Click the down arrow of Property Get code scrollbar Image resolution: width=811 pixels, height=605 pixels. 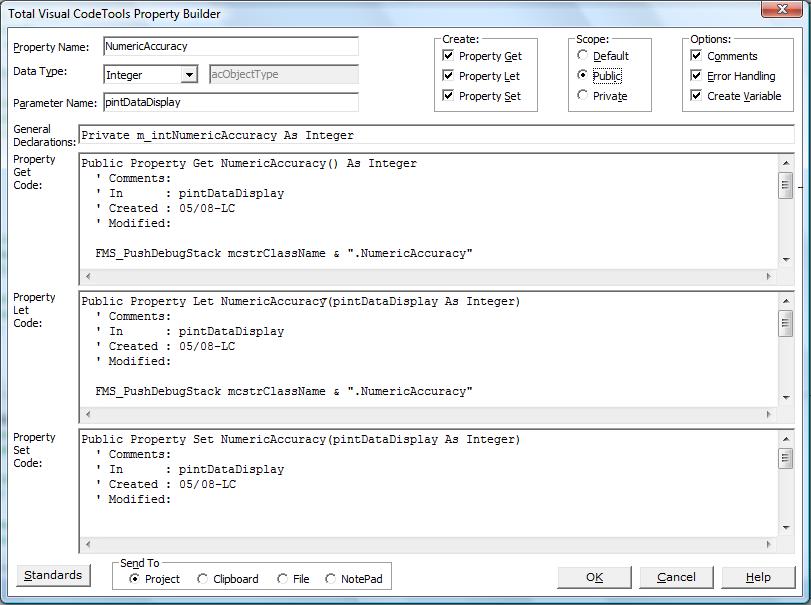tap(786, 260)
